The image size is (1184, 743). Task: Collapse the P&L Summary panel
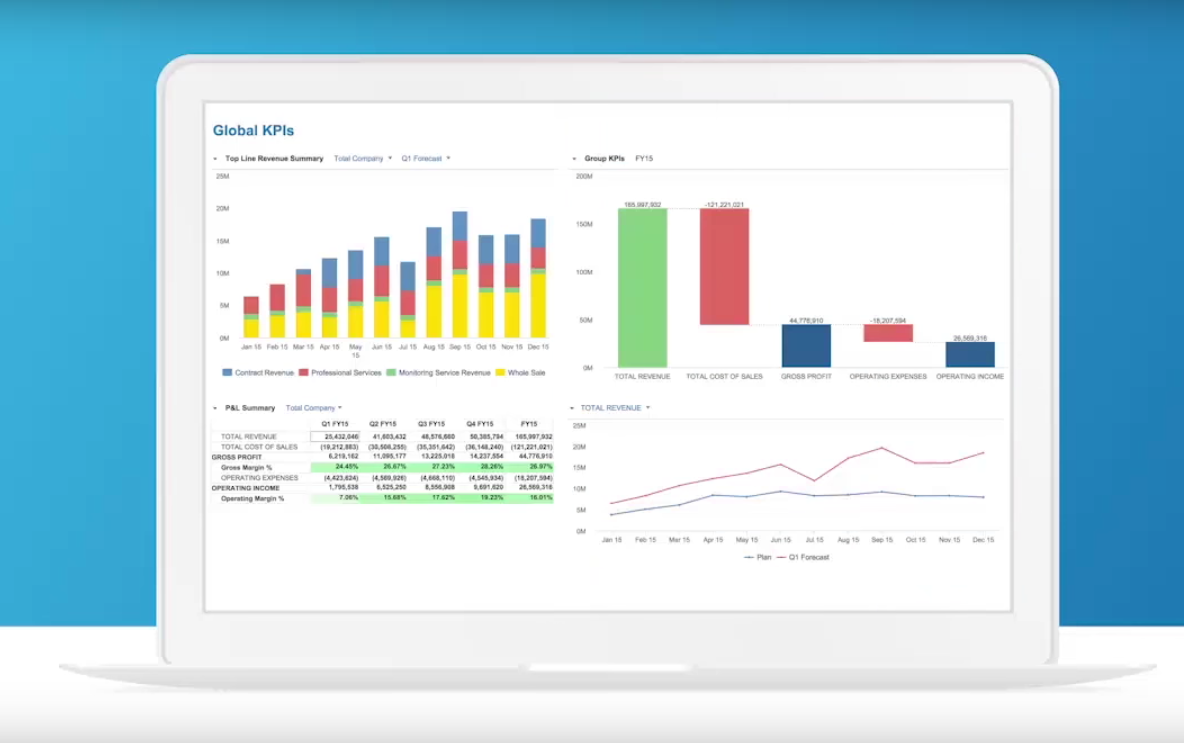click(x=215, y=408)
